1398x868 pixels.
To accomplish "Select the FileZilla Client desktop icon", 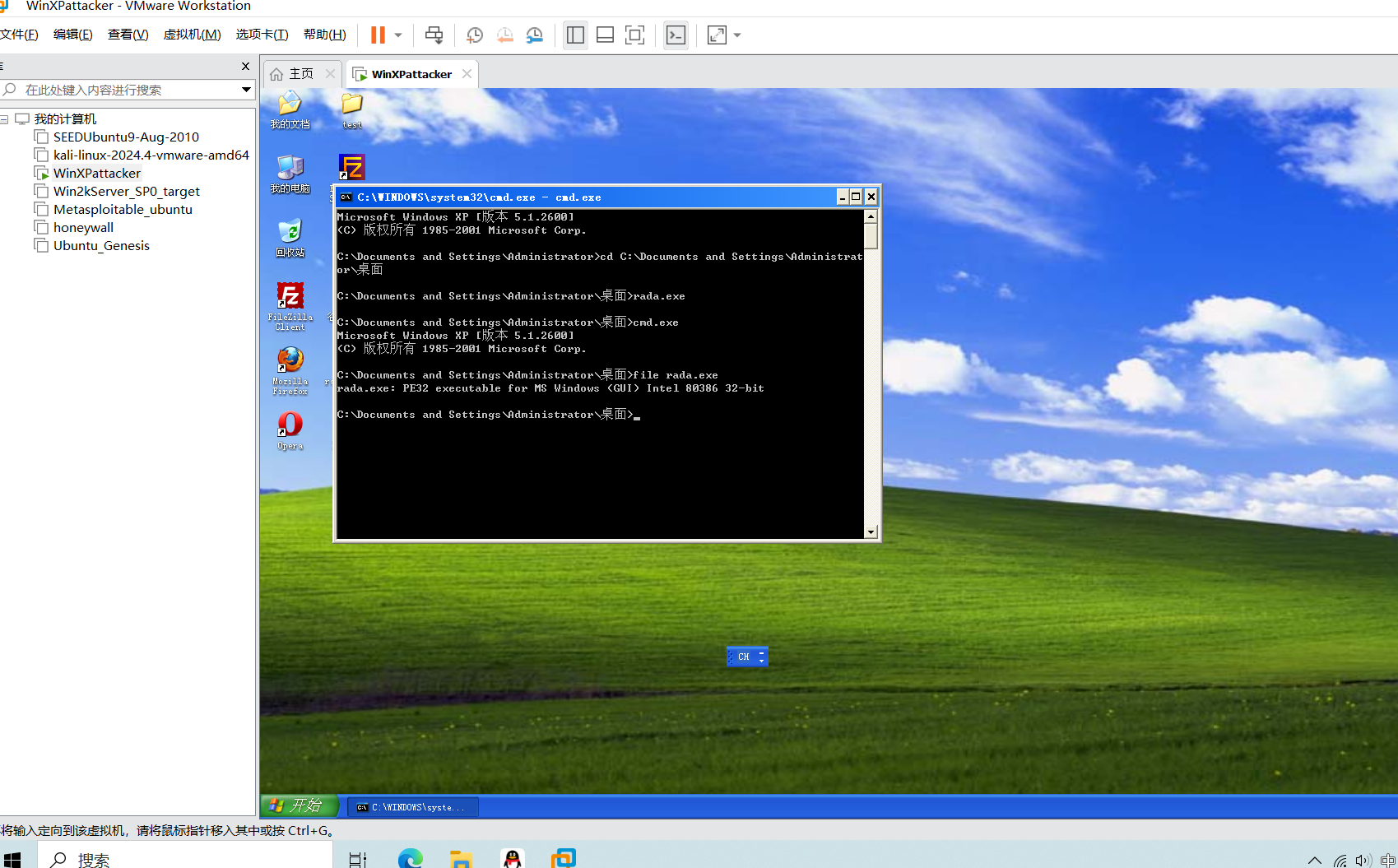I will click(290, 306).
